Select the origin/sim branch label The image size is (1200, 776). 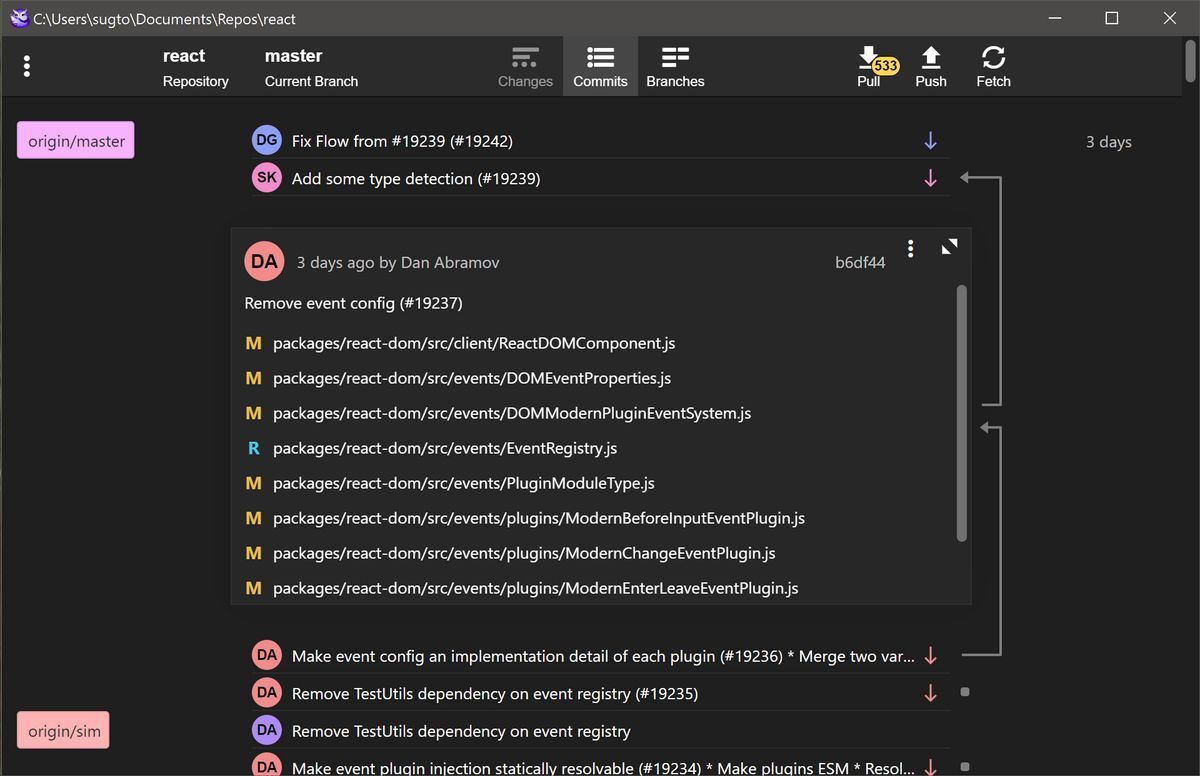tap(64, 731)
